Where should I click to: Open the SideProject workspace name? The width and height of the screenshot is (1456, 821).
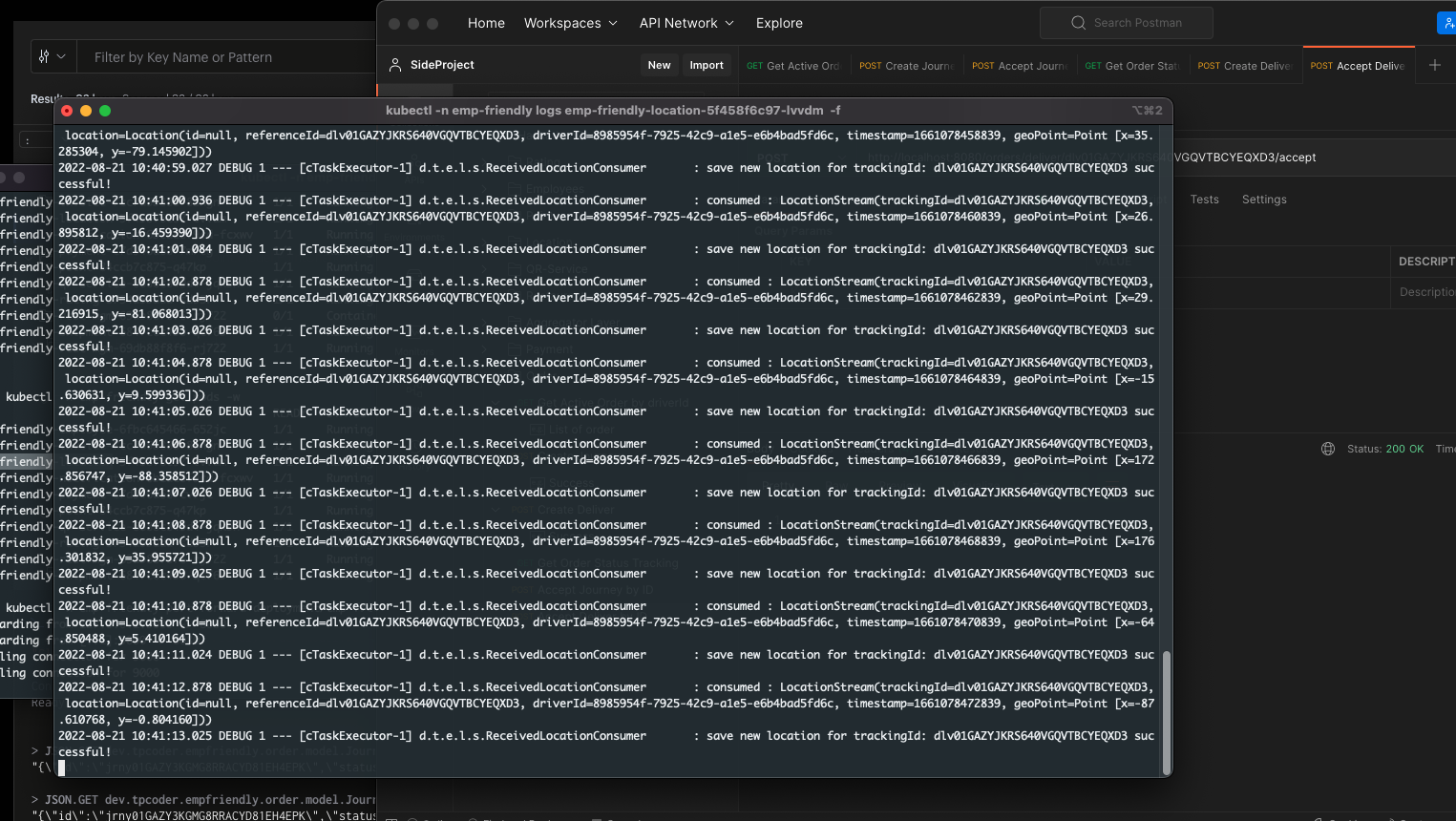pyautogui.click(x=442, y=65)
